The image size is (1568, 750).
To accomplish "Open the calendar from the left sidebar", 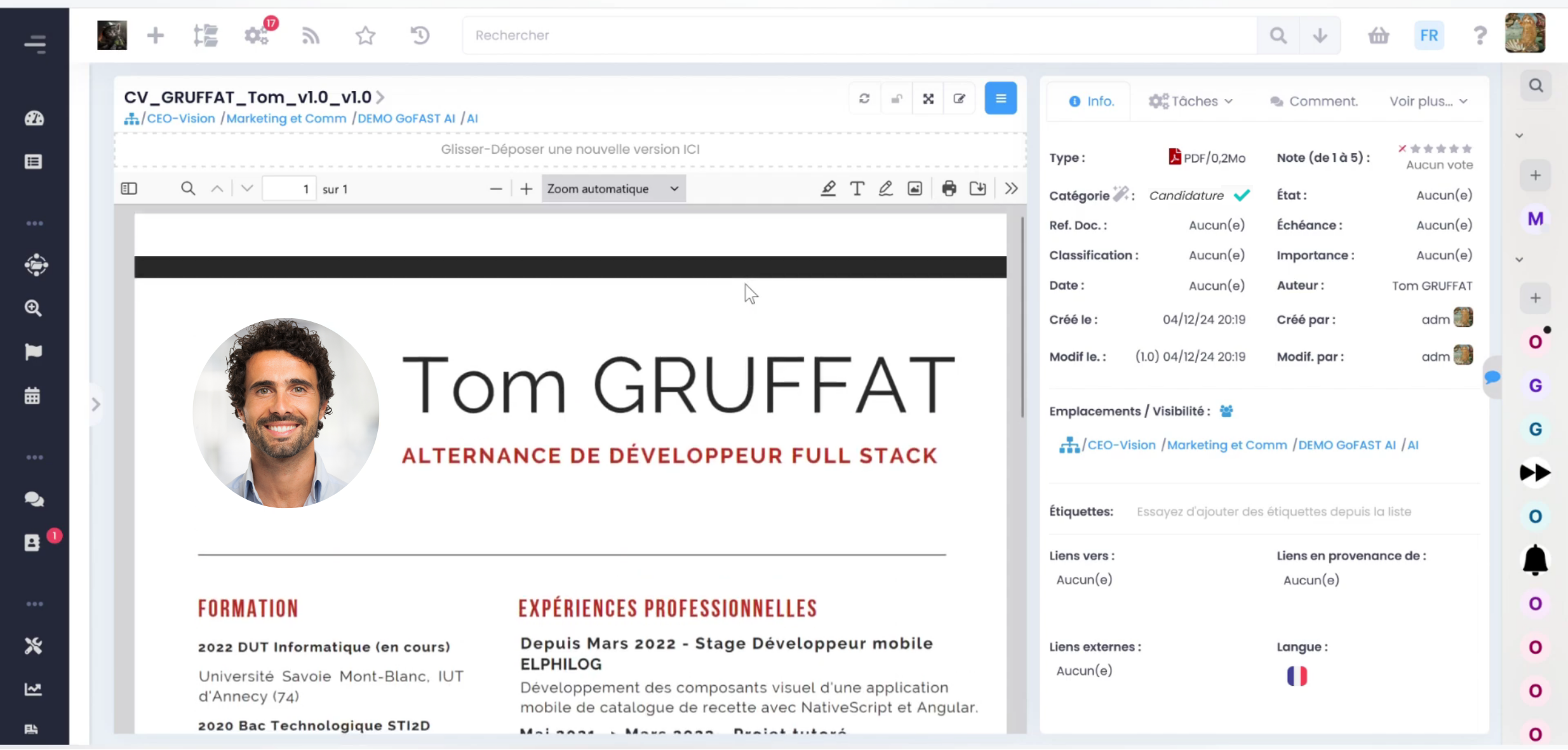I will [x=33, y=395].
